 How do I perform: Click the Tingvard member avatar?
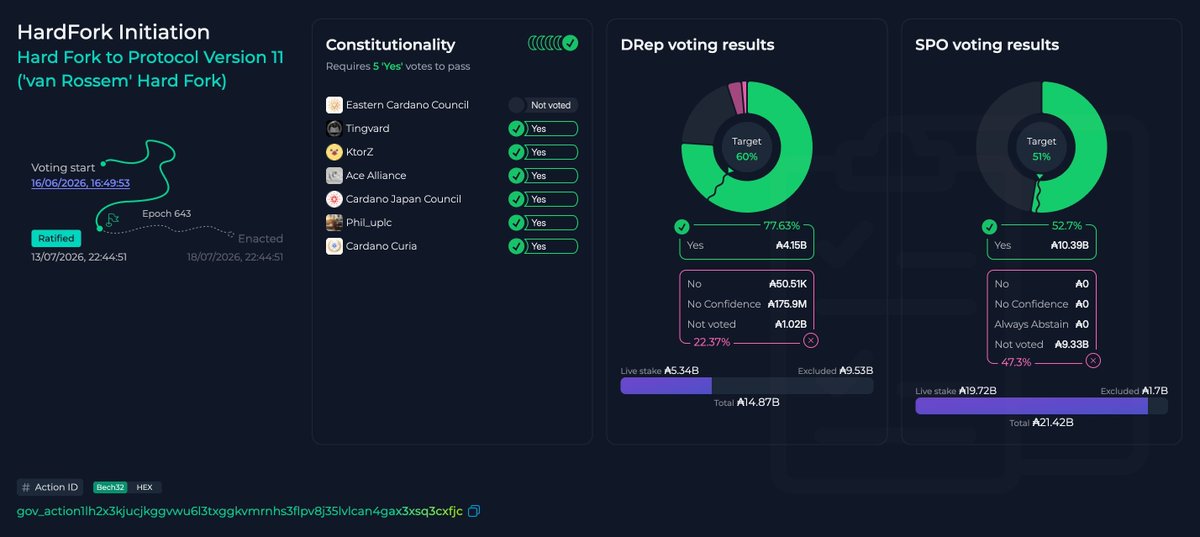click(334, 128)
